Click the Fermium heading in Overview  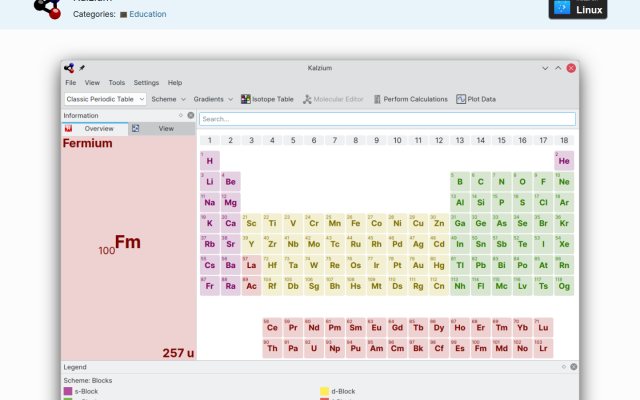pos(87,143)
